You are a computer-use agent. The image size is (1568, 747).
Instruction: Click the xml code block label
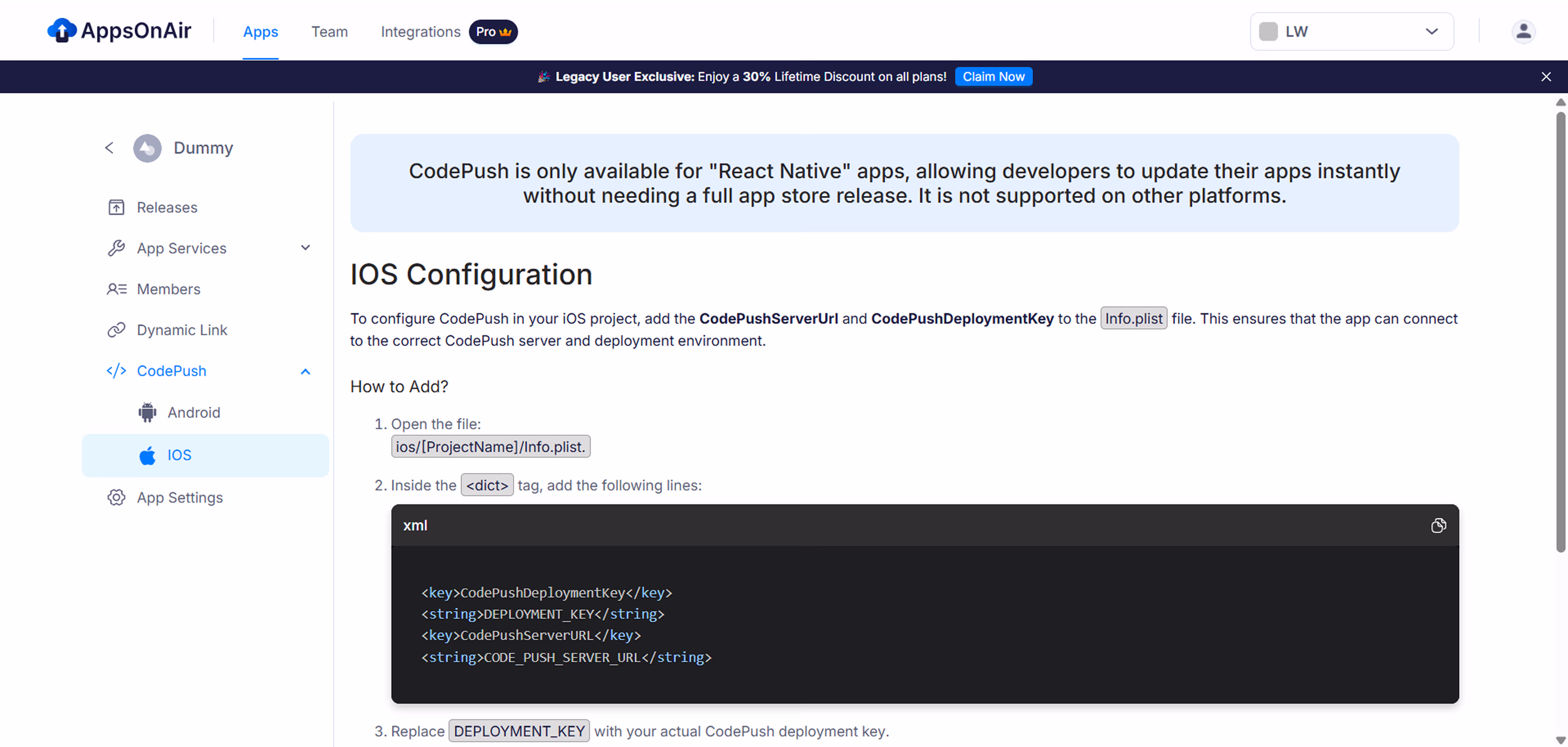pyautogui.click(x=415, y=526)
